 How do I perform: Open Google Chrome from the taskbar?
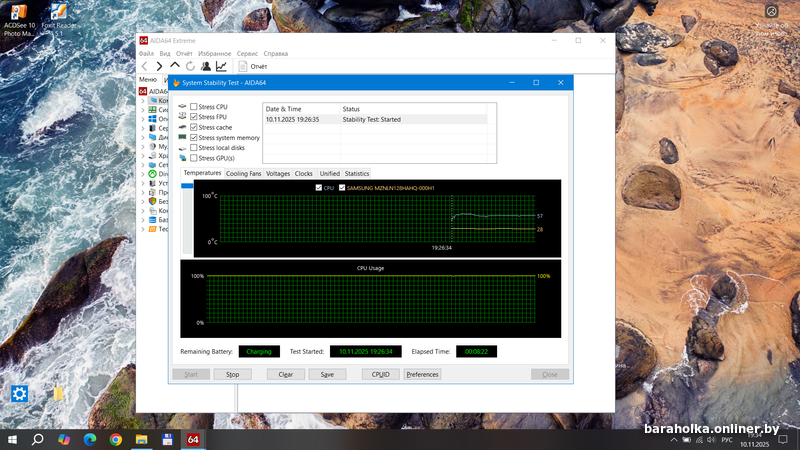click(x=116, y=439)
